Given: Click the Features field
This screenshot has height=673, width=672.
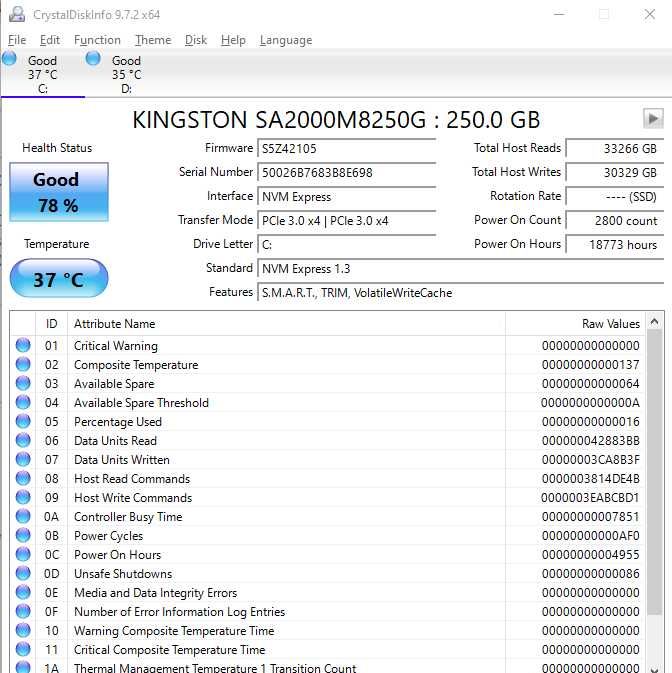Looking at the screenshot, I should point(461,293).
